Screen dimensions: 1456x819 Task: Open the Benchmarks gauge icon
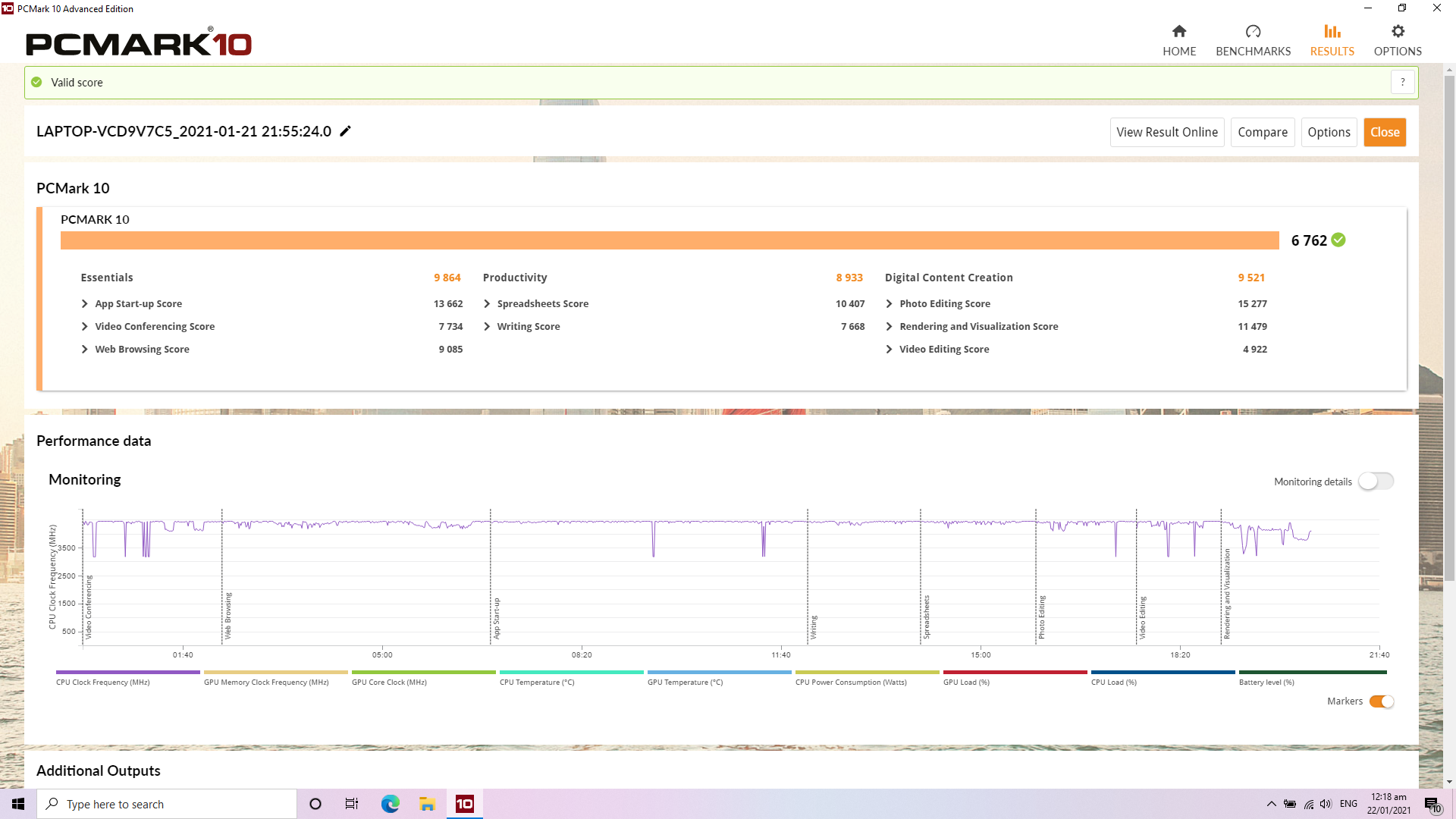pos(1253,31)
